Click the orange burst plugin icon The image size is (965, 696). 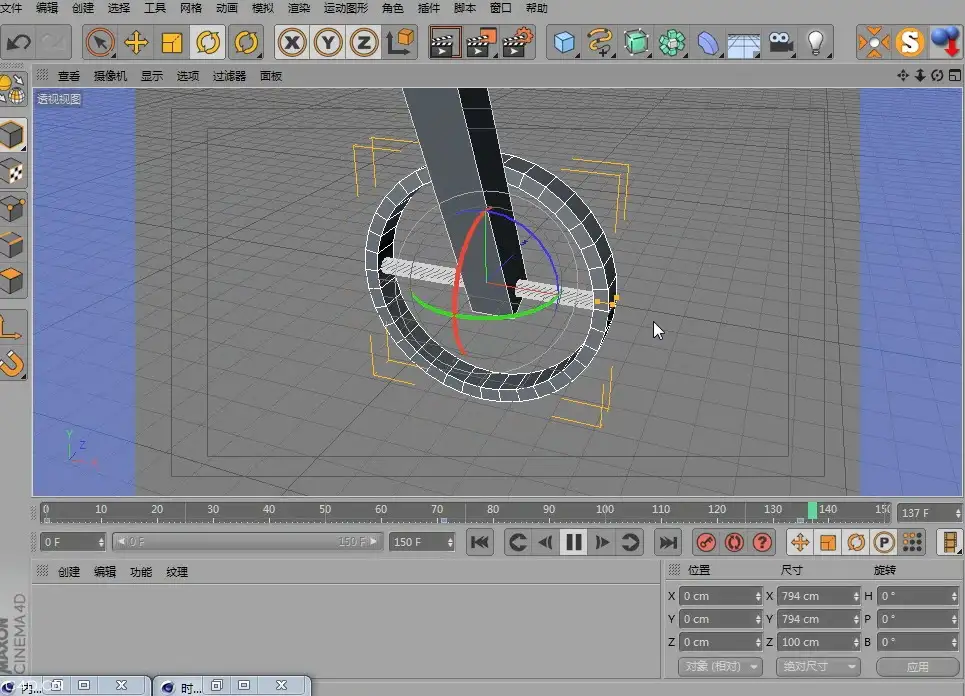874,42
